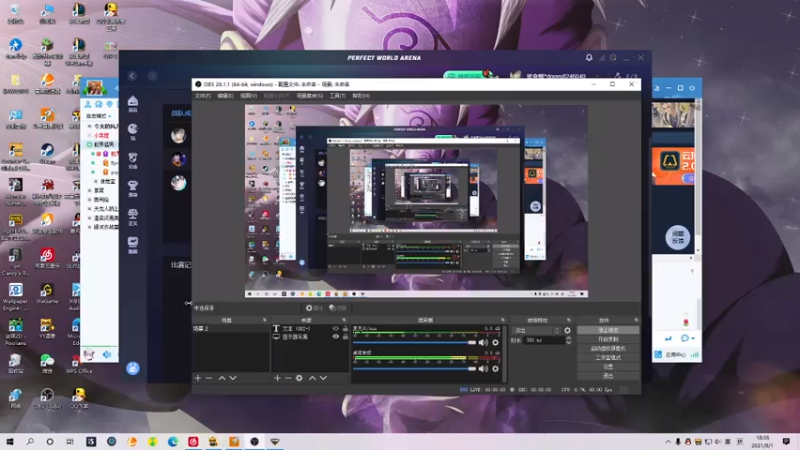Image resolution: width=800 pixels, height=450 pixels.
Task: Open the Help menu in OBS
Action: (361, 95)
